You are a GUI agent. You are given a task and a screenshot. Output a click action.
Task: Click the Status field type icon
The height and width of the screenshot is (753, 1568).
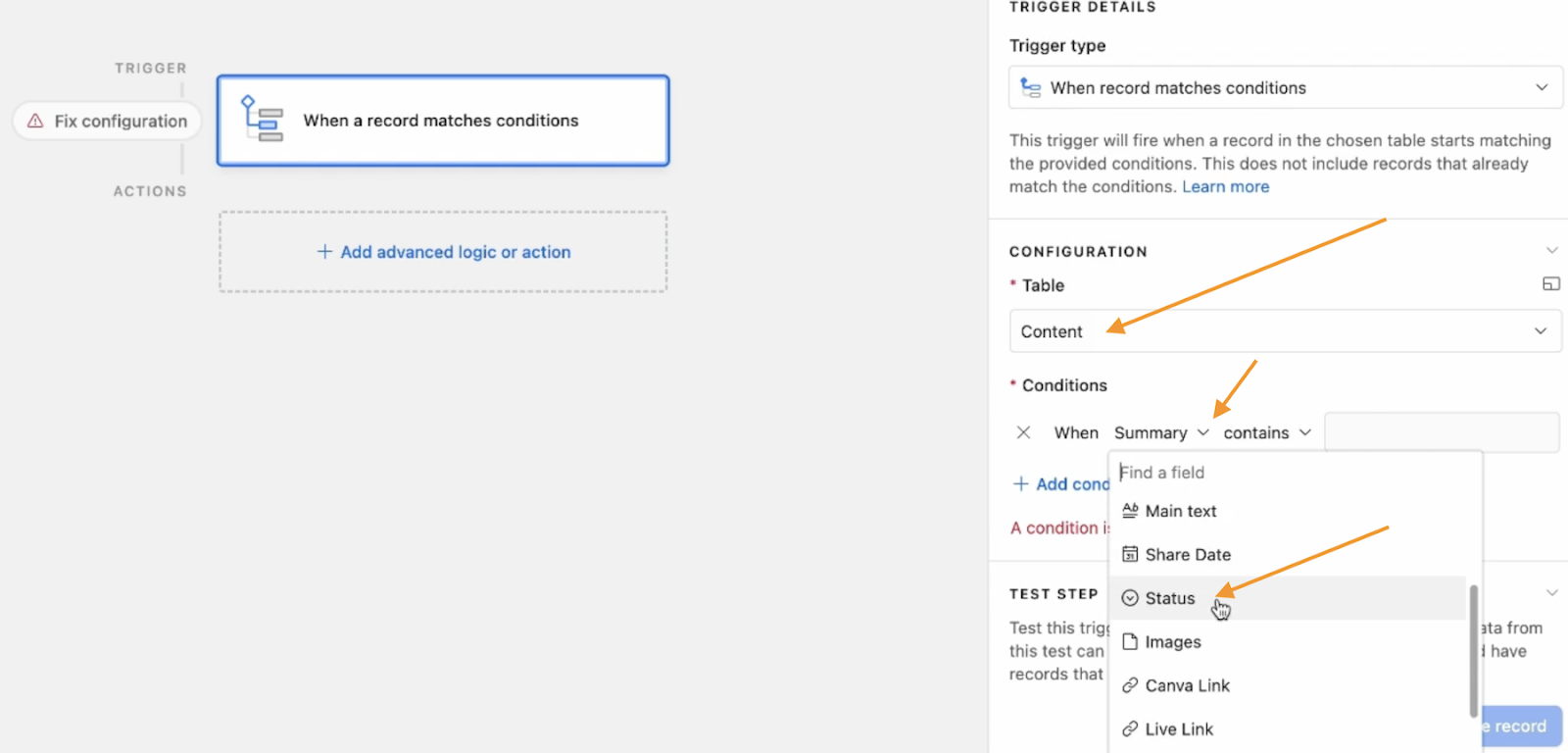click(x=1130, y=598)
